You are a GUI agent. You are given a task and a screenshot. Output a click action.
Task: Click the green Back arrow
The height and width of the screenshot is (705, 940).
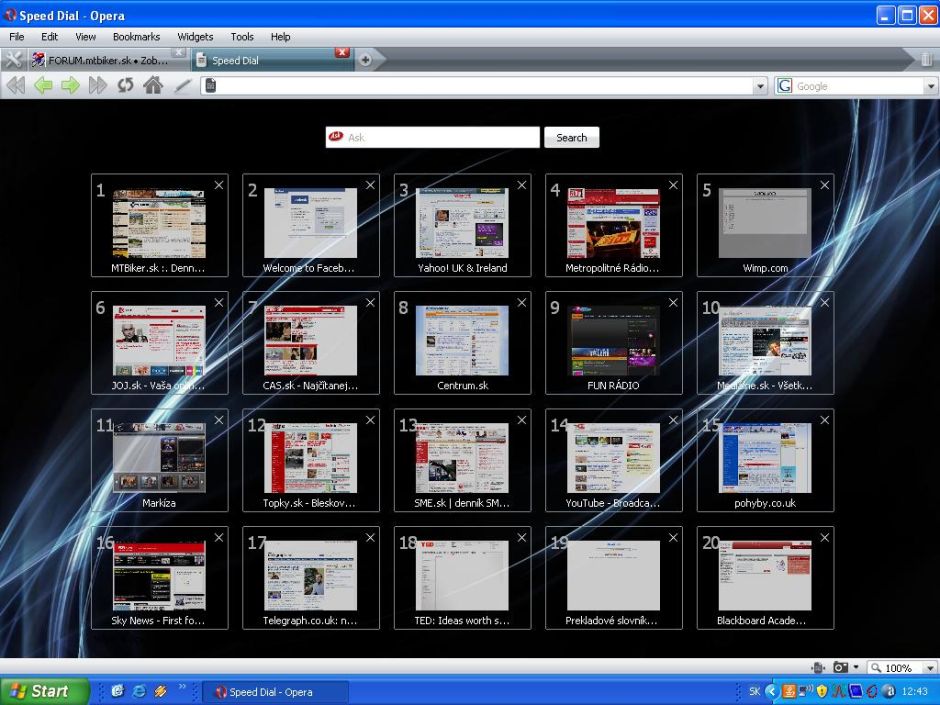pyautogui.click(x=43, y=86)
